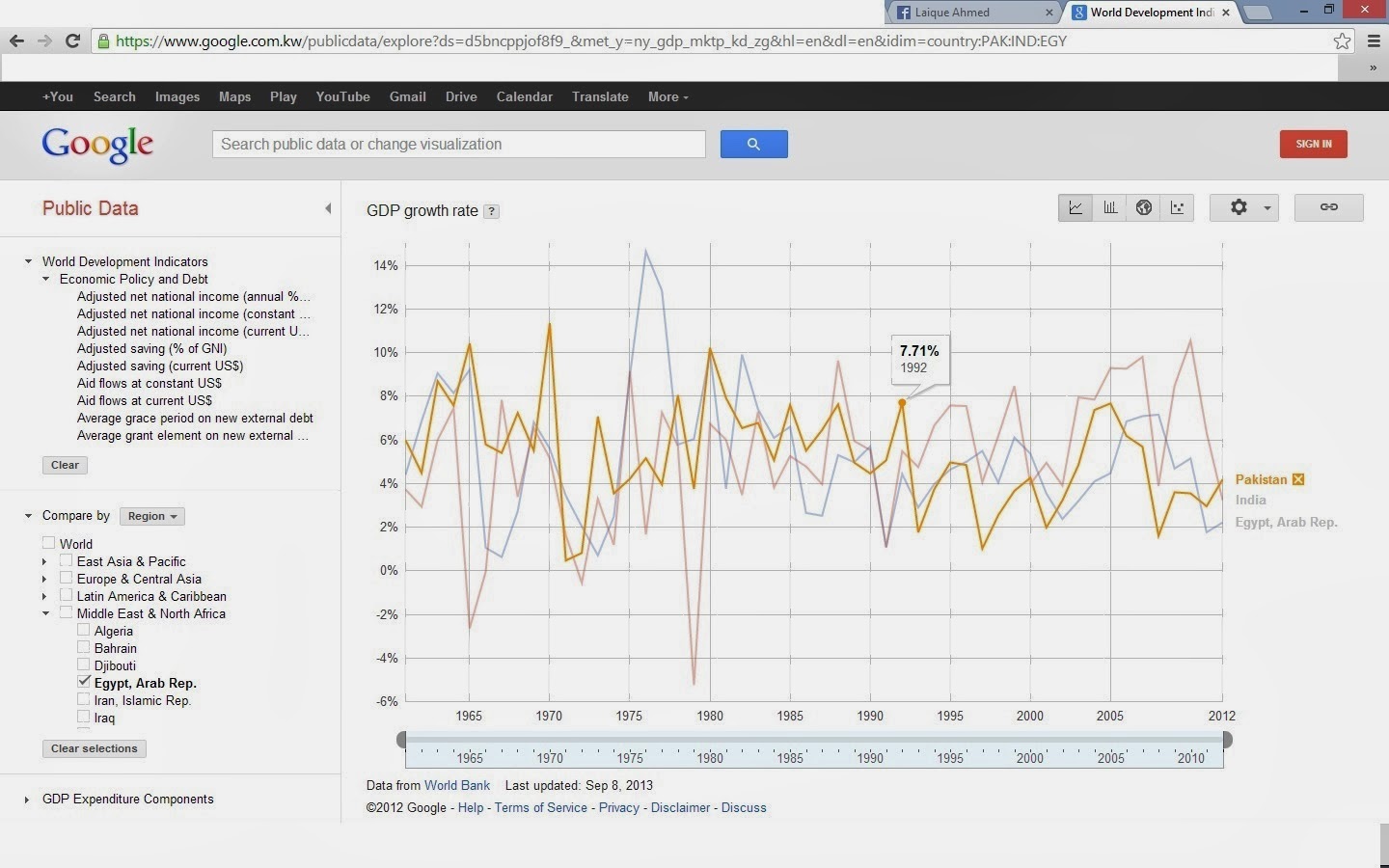Switch to bar chart view
This screenshot has height=868, width=1389.
[x=1110, y=207]
